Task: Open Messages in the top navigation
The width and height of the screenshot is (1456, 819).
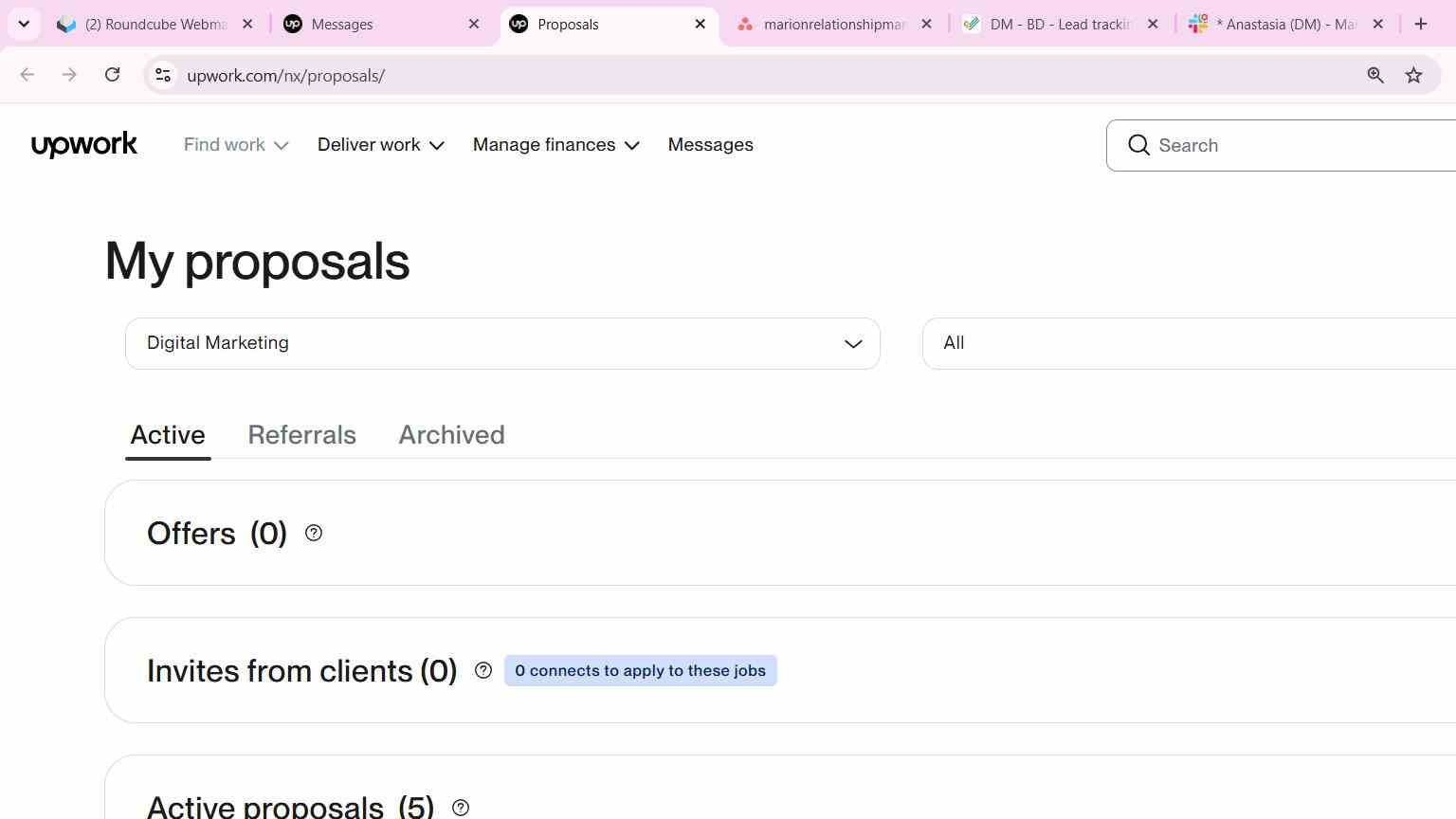Action: point(711,145)
